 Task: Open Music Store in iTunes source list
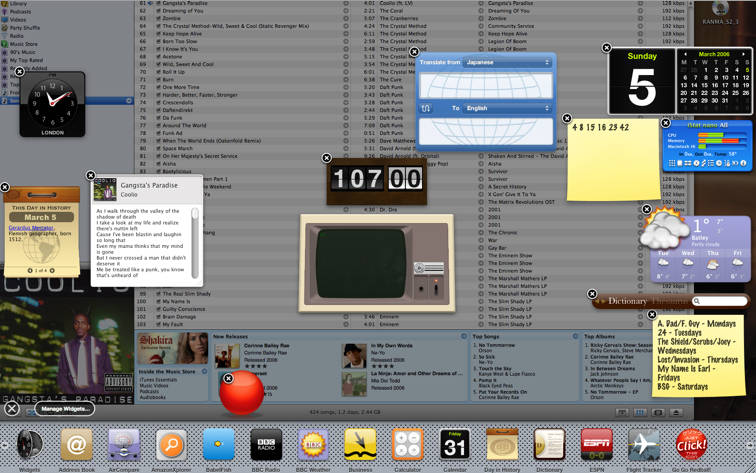point(23,44)
